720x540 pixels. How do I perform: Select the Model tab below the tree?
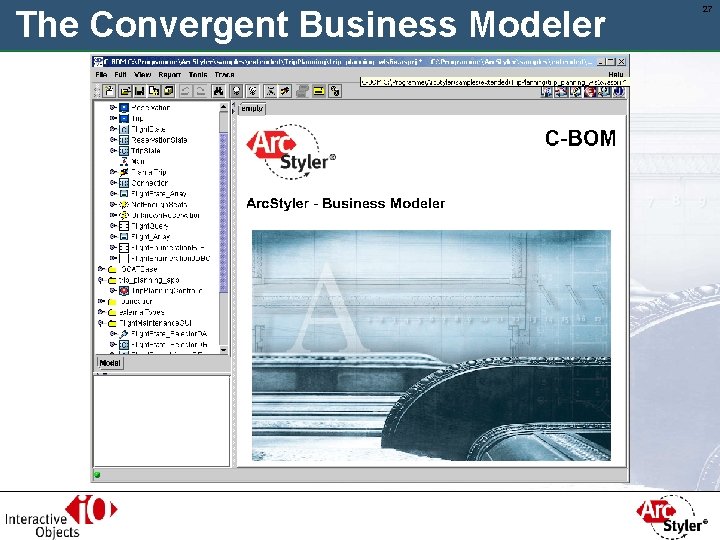pos(110,363)
